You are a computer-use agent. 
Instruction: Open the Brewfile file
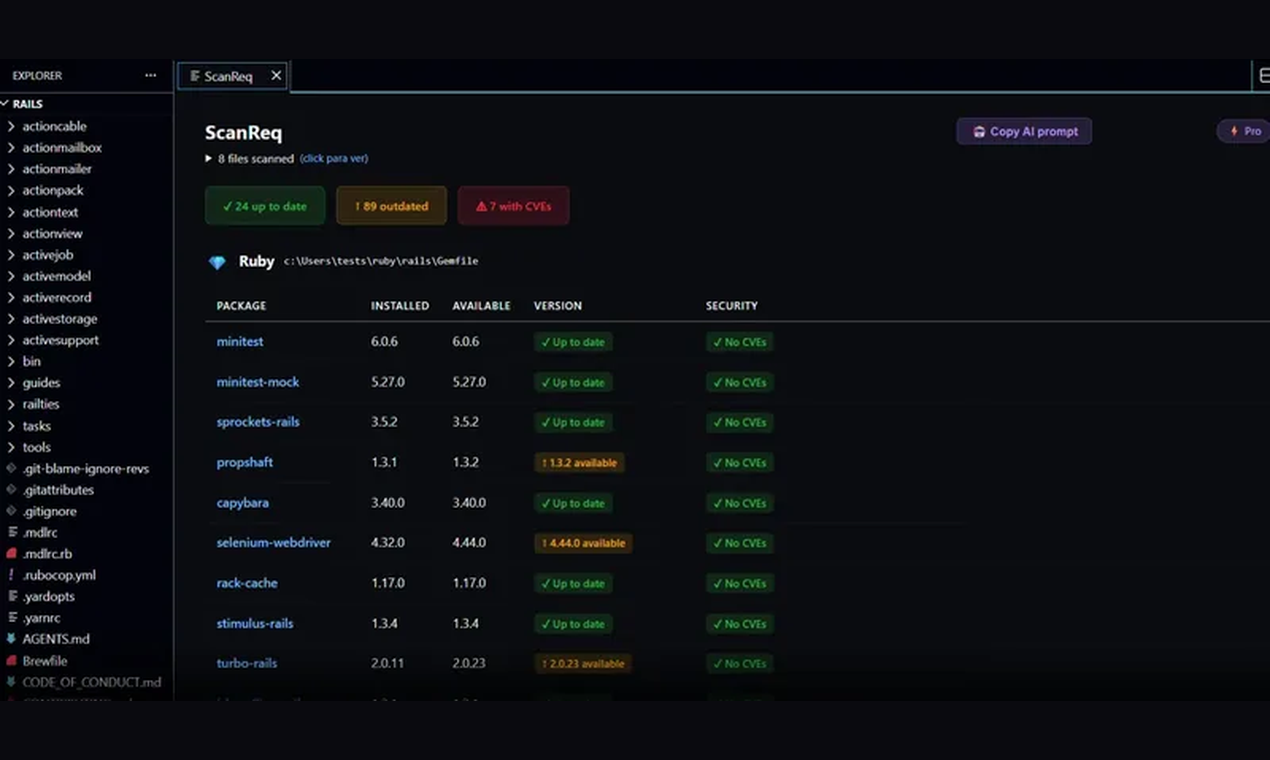point(86,661)
